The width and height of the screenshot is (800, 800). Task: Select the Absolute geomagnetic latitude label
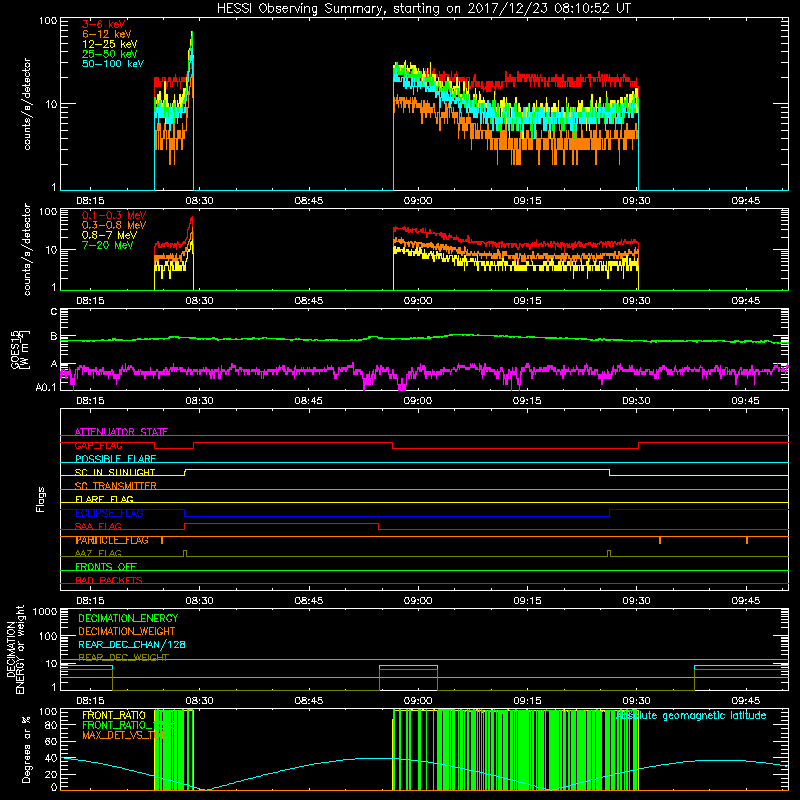691,715
